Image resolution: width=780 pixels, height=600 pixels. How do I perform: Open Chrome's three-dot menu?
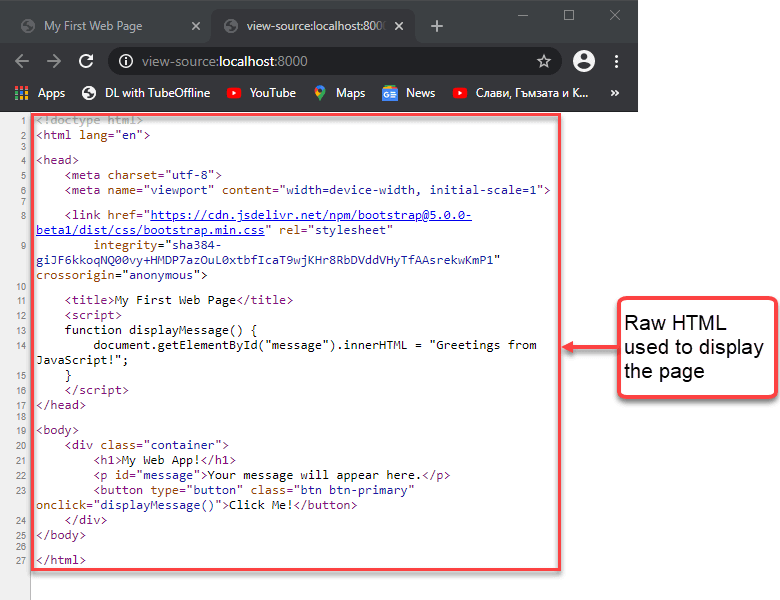[616, 61]
